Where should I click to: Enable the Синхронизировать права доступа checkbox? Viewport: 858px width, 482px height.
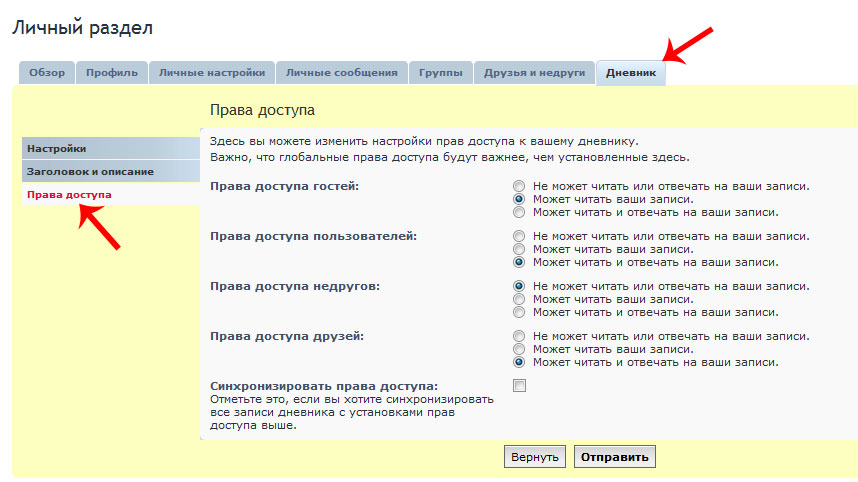(519, 386)
